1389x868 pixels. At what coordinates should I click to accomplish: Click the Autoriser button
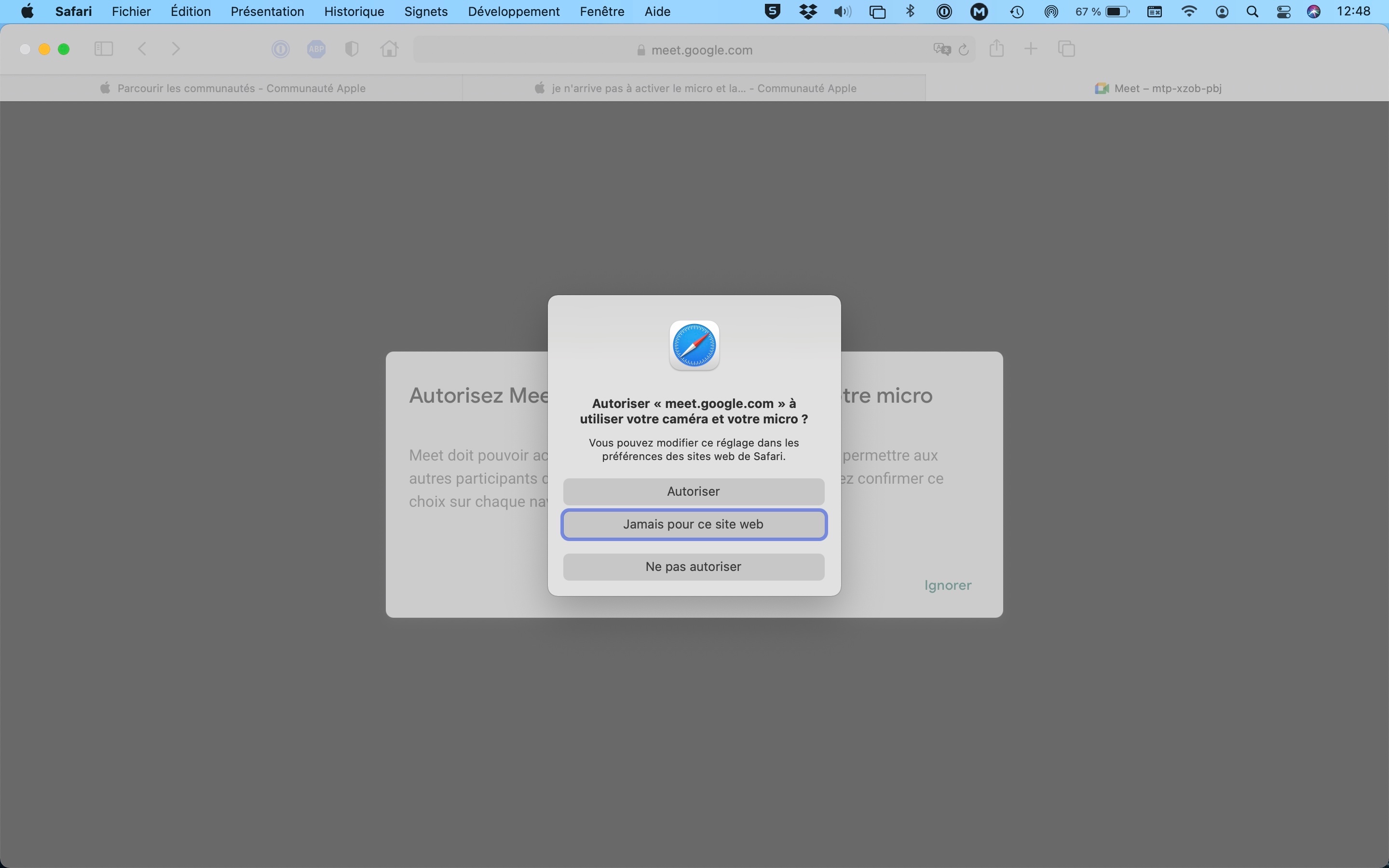point(694,491)
